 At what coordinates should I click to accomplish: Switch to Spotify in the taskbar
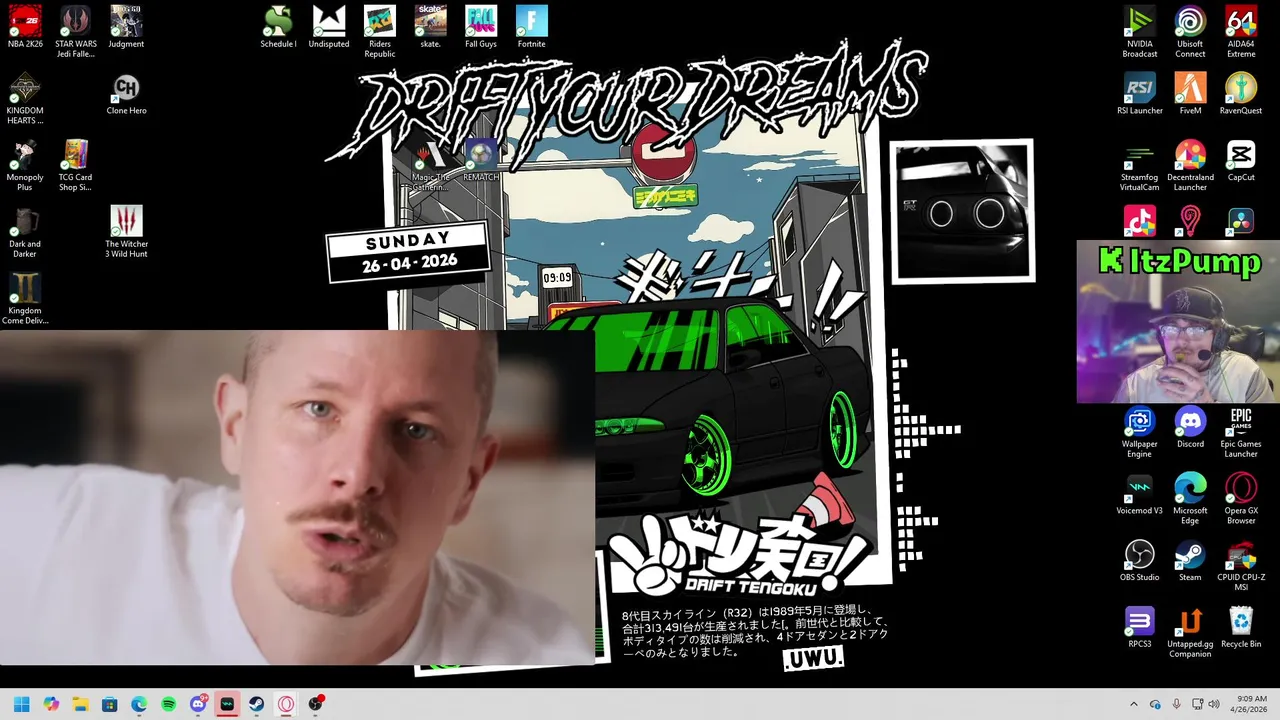[169, 704]
